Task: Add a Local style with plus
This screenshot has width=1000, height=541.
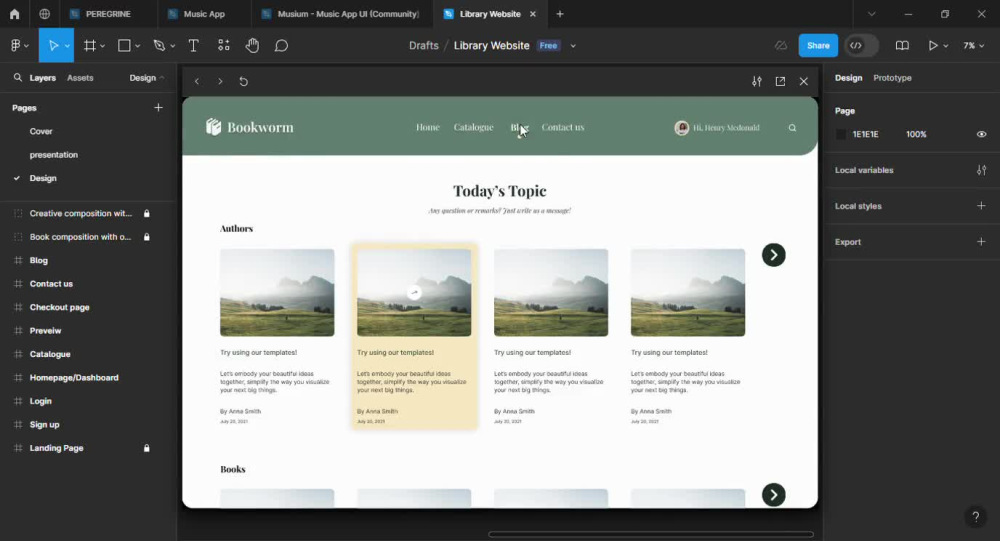Action: pos(981,205)
